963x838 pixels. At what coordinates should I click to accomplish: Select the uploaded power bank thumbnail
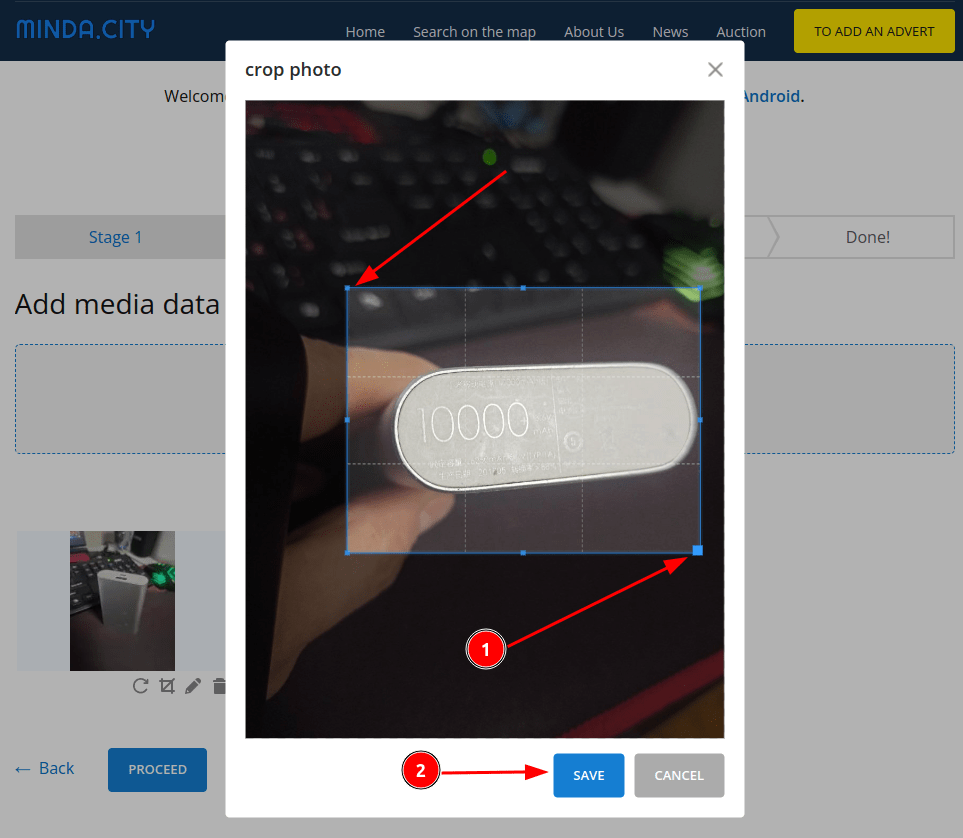[x=122, y=600]
